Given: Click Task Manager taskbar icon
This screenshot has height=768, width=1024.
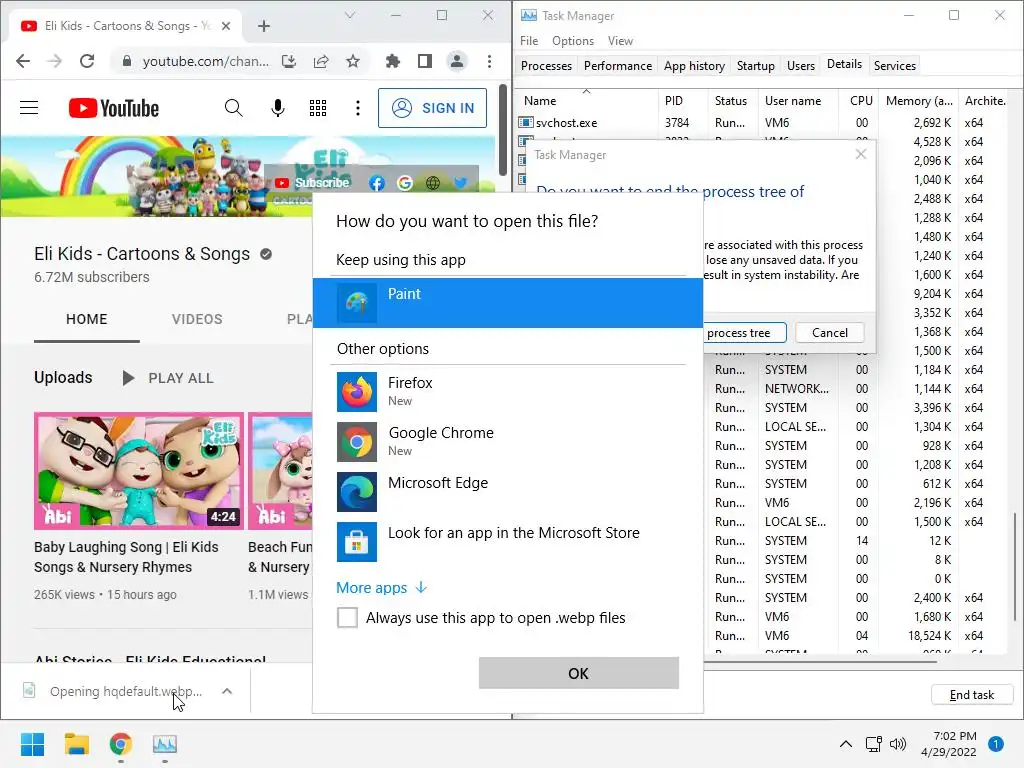Looking at the screenshot, I should click(165, 744).
